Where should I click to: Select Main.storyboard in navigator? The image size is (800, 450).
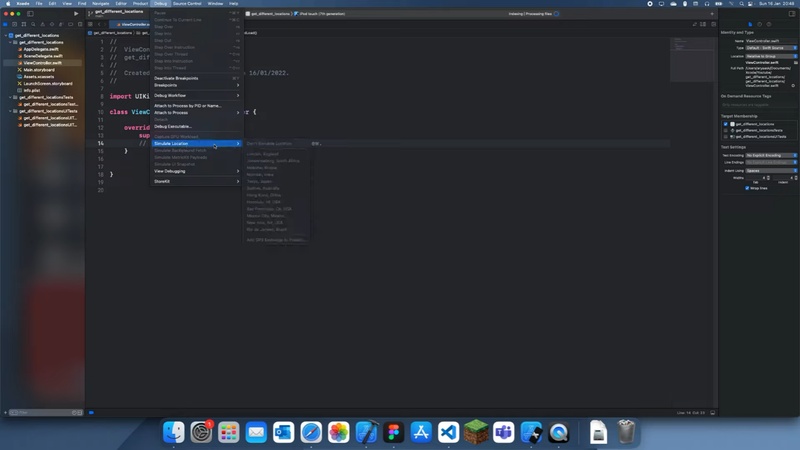[x=37, y=69]
